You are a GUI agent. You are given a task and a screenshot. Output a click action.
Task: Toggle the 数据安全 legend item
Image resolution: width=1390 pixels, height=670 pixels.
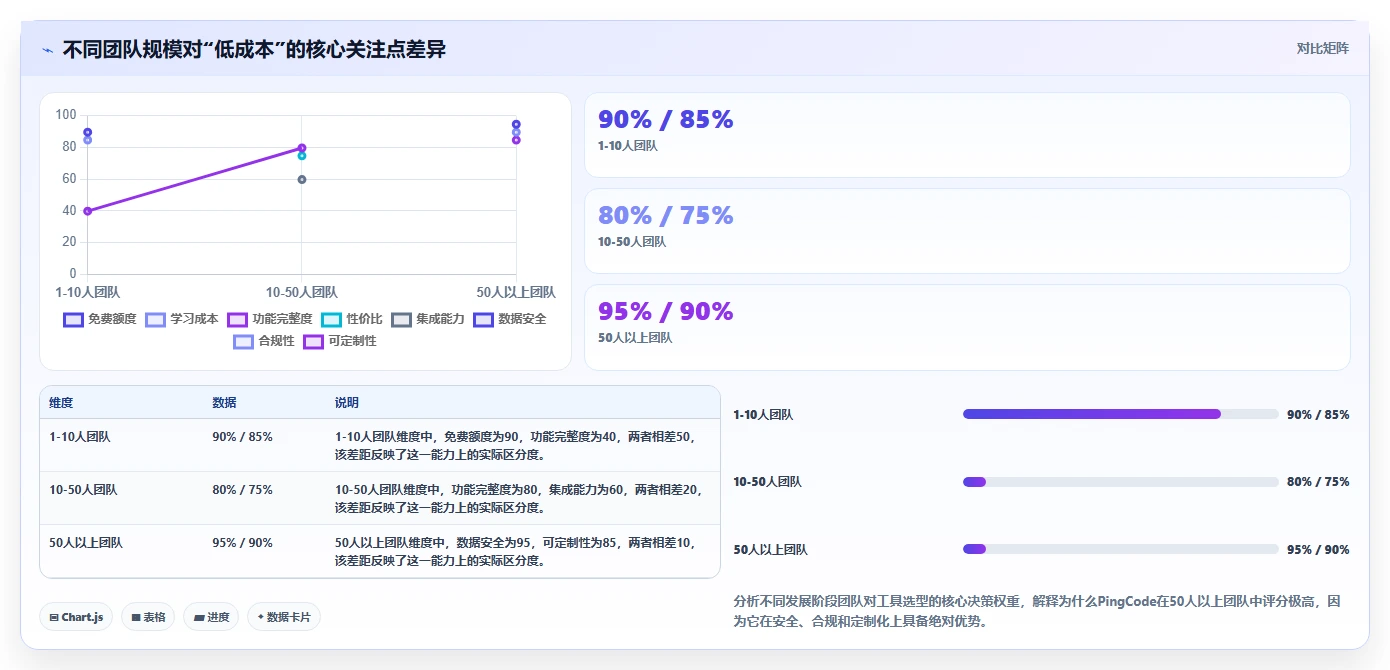point(510,319)
